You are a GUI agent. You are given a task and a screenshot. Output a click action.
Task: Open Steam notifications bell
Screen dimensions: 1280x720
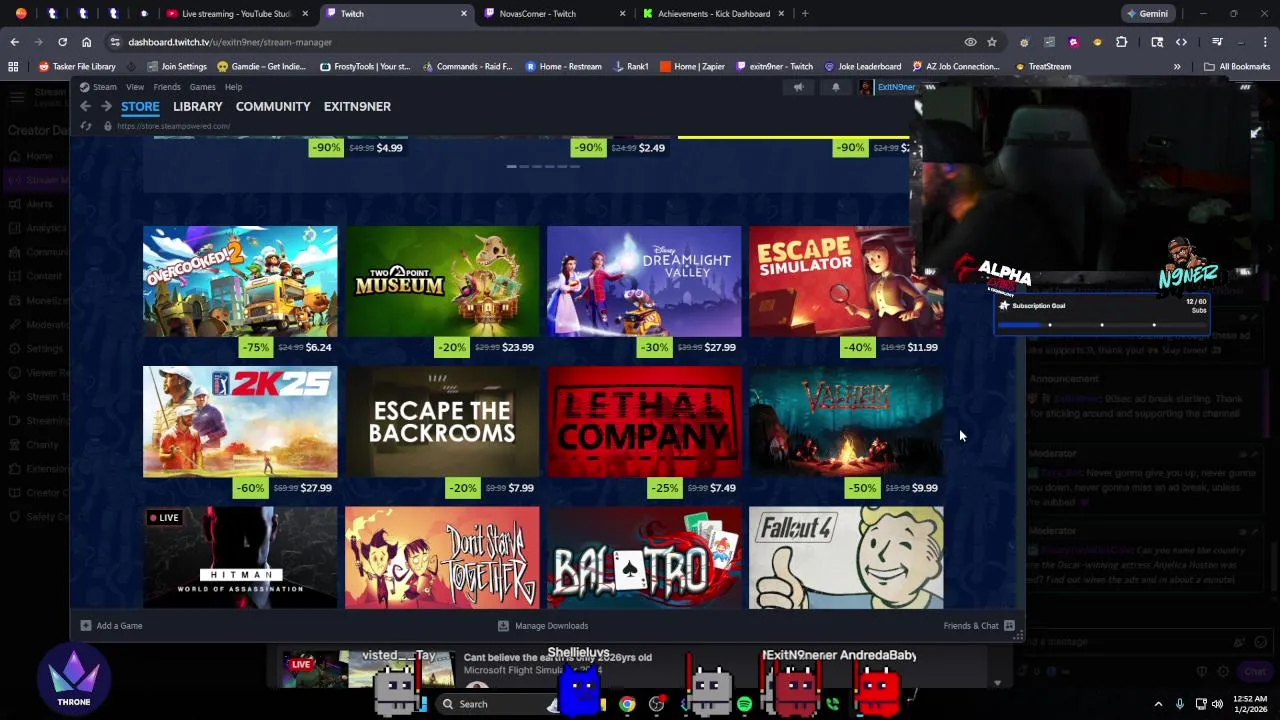836,87
